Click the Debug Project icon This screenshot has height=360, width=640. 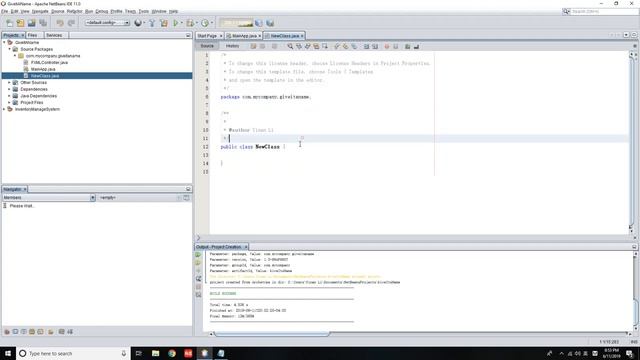click(x=190, y=23)
